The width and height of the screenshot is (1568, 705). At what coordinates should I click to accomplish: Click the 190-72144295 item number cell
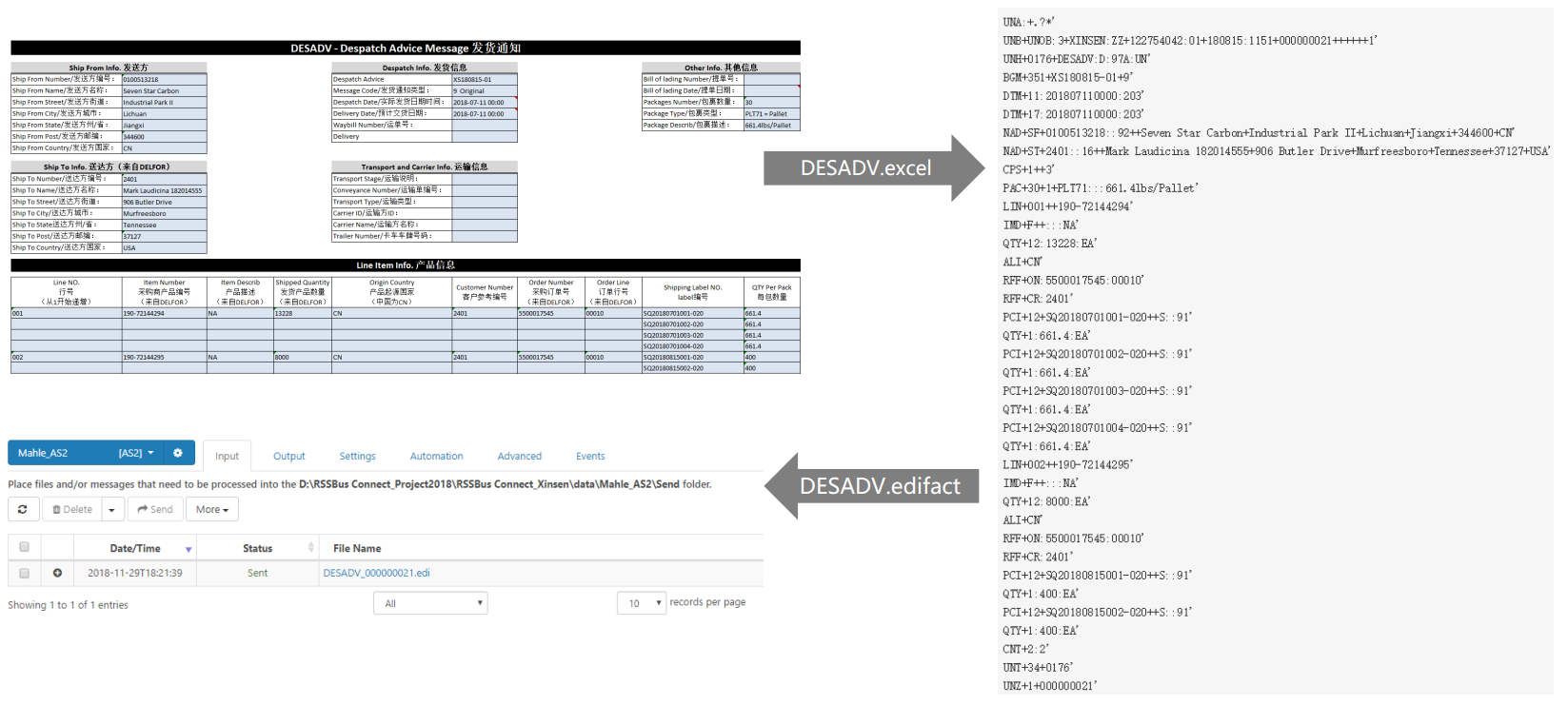coord(164,357)
